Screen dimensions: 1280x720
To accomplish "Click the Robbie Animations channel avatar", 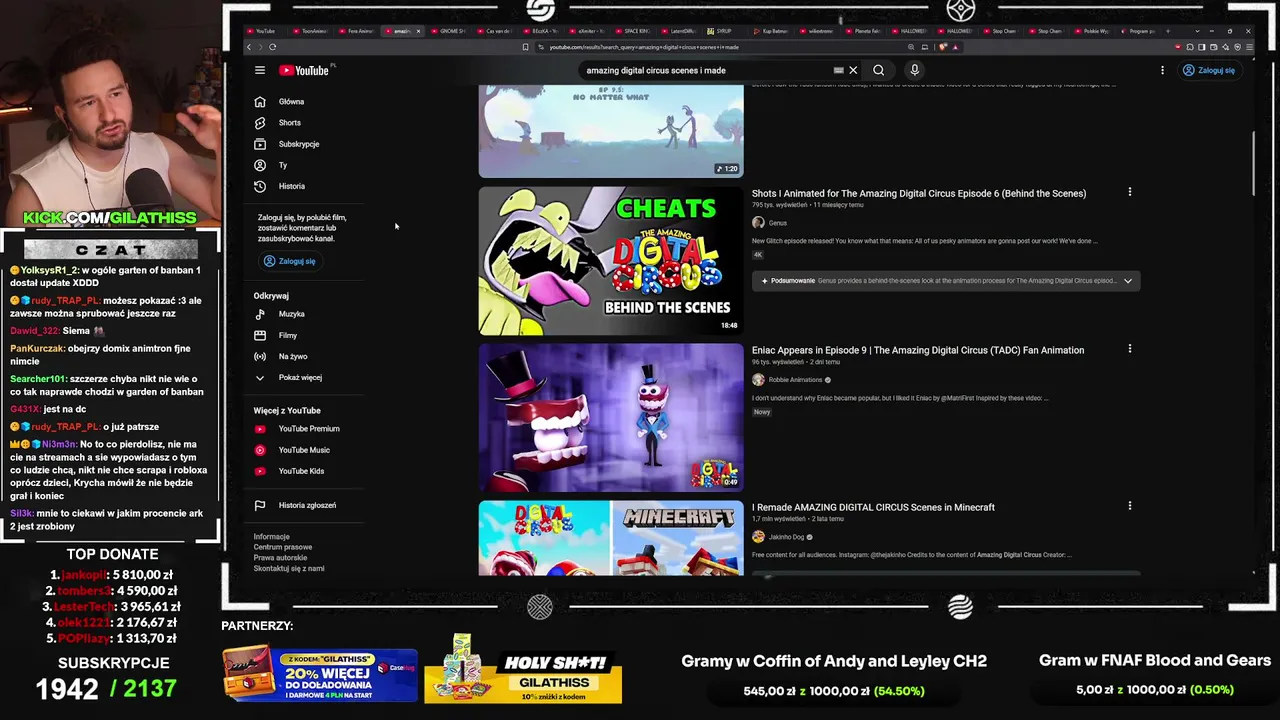I will [x=758, y=380].
